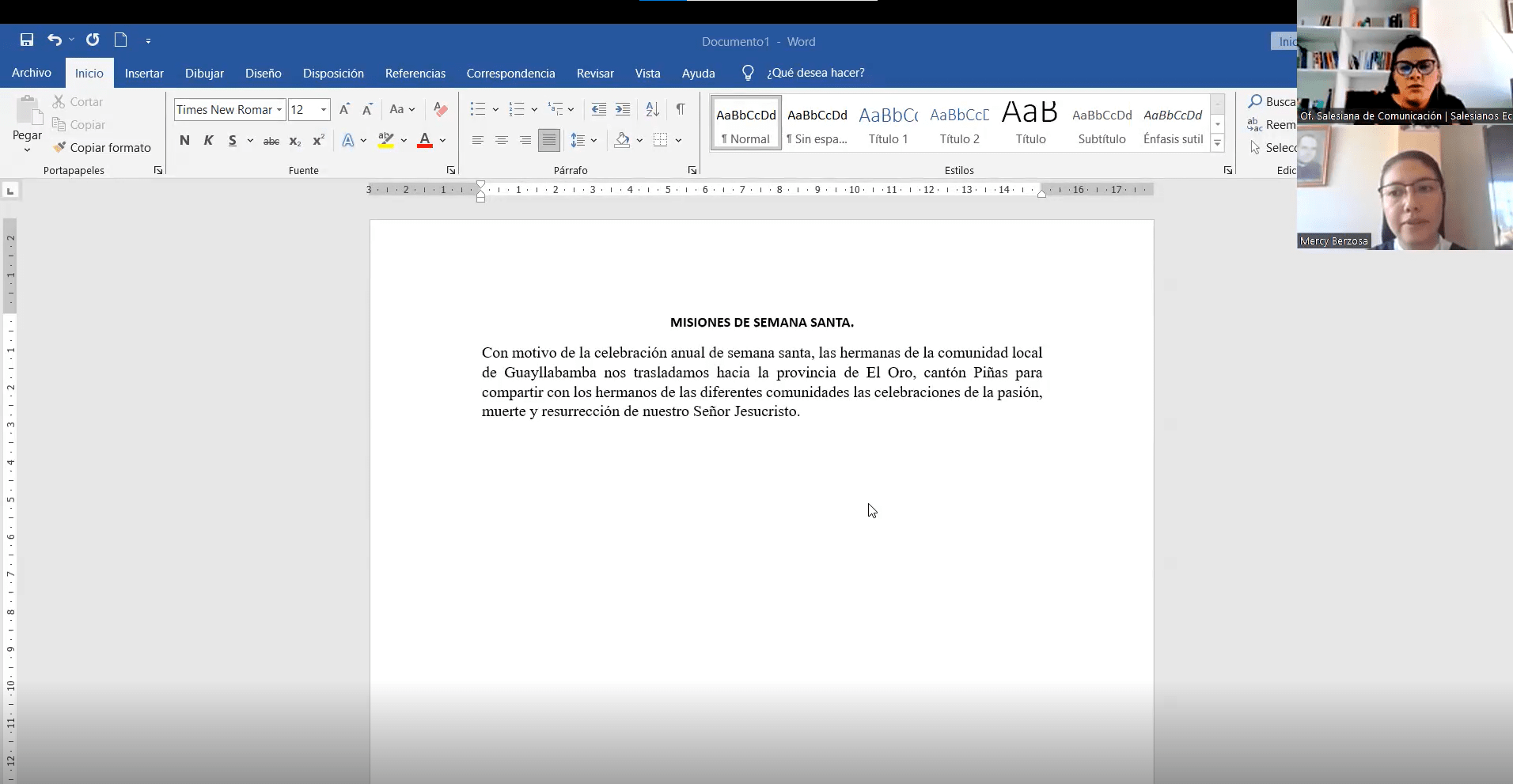The height and width of the screenshot is (784, 1513).
Task: Toggle superscript x2 formatting
Action: click(318, 140)
